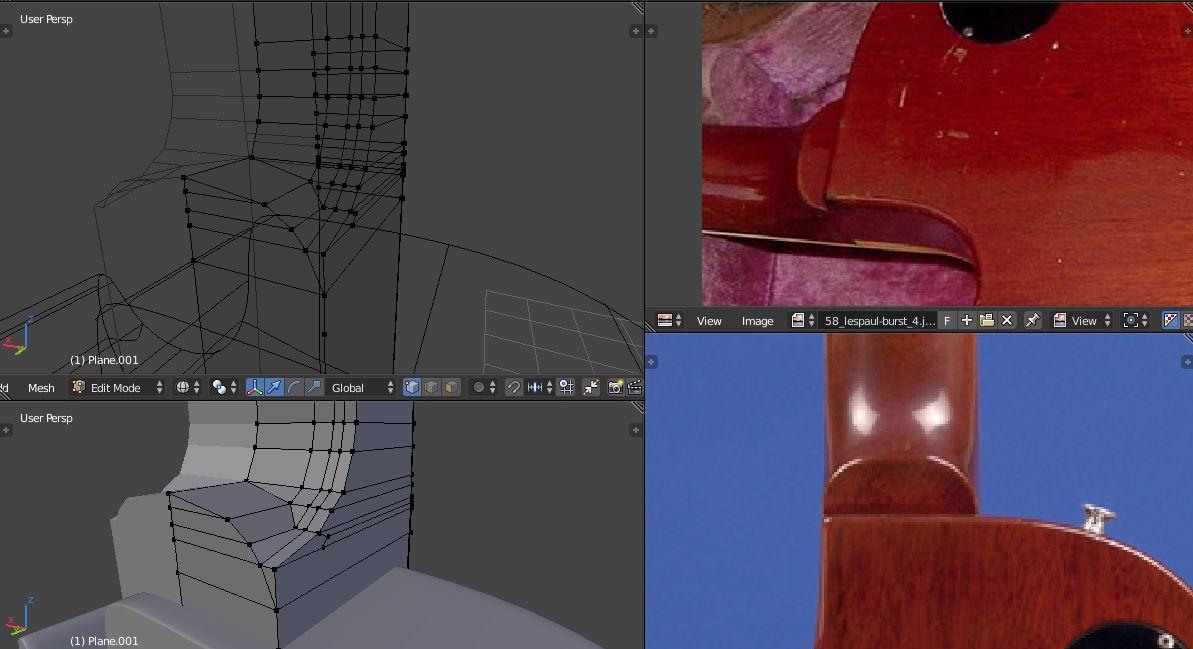
Task: Open the Edit Mode selector dropdown
Action: (x=117, y=387)
